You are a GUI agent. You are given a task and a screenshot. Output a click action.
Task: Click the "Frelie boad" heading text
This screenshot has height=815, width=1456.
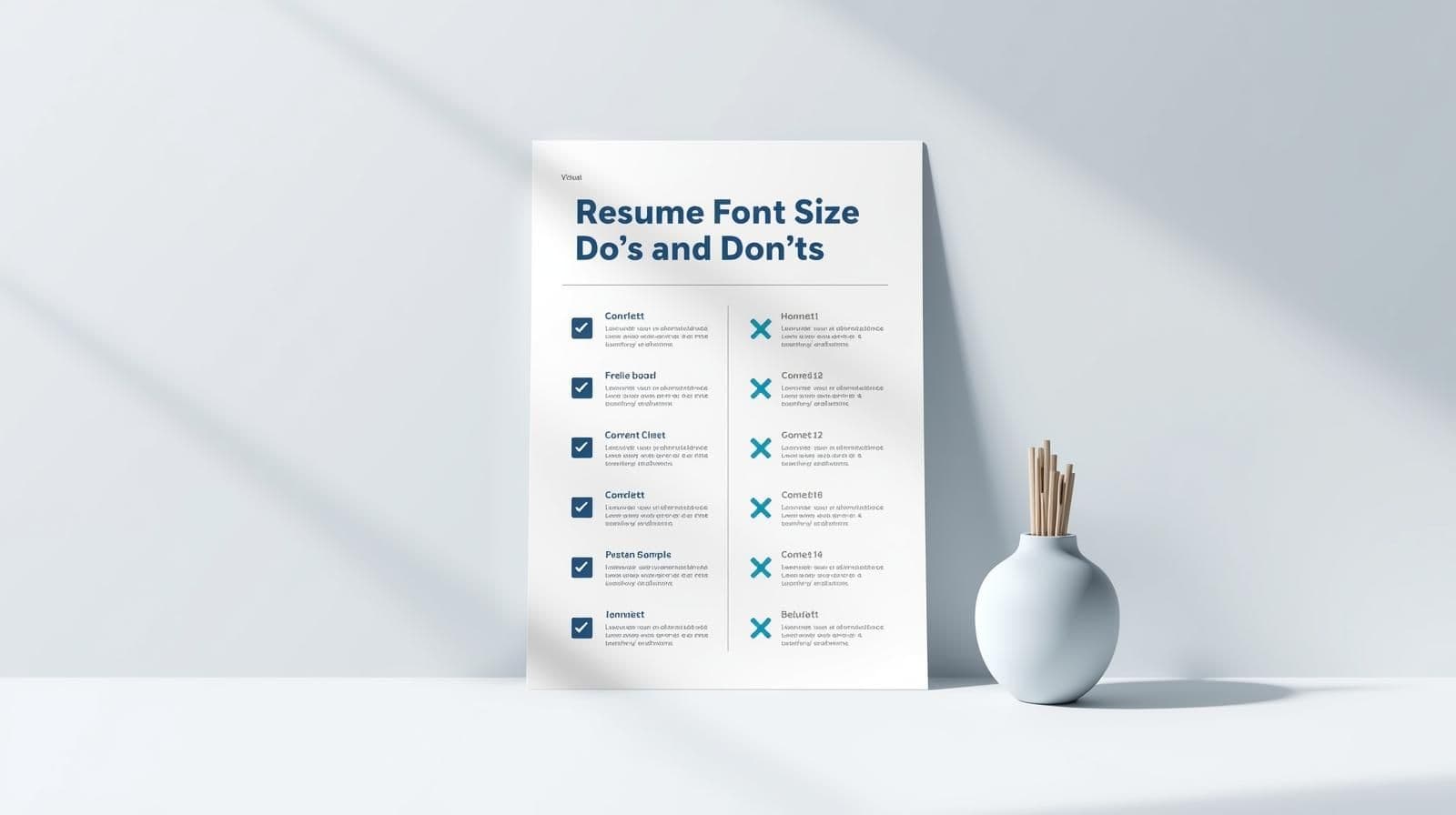tap(630, 376)
